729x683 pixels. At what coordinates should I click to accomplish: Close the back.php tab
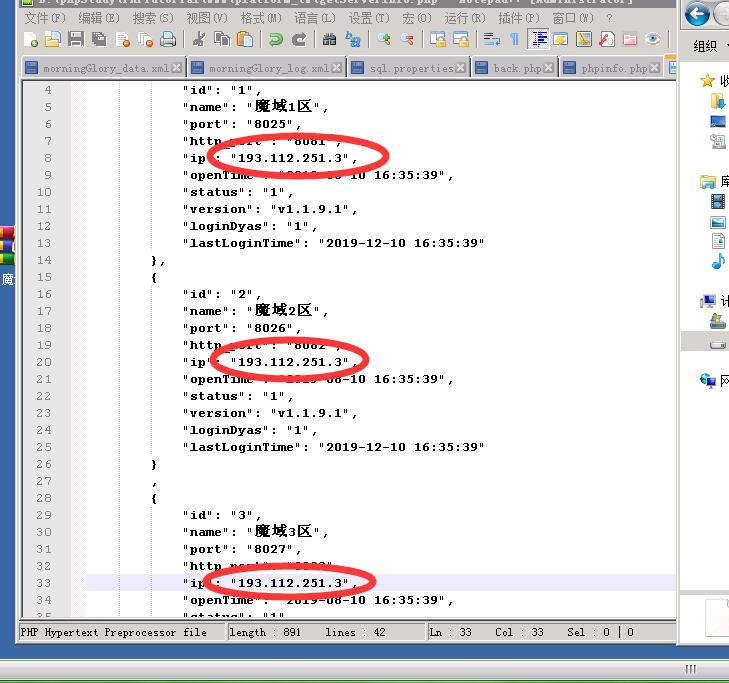coord(548,68)
